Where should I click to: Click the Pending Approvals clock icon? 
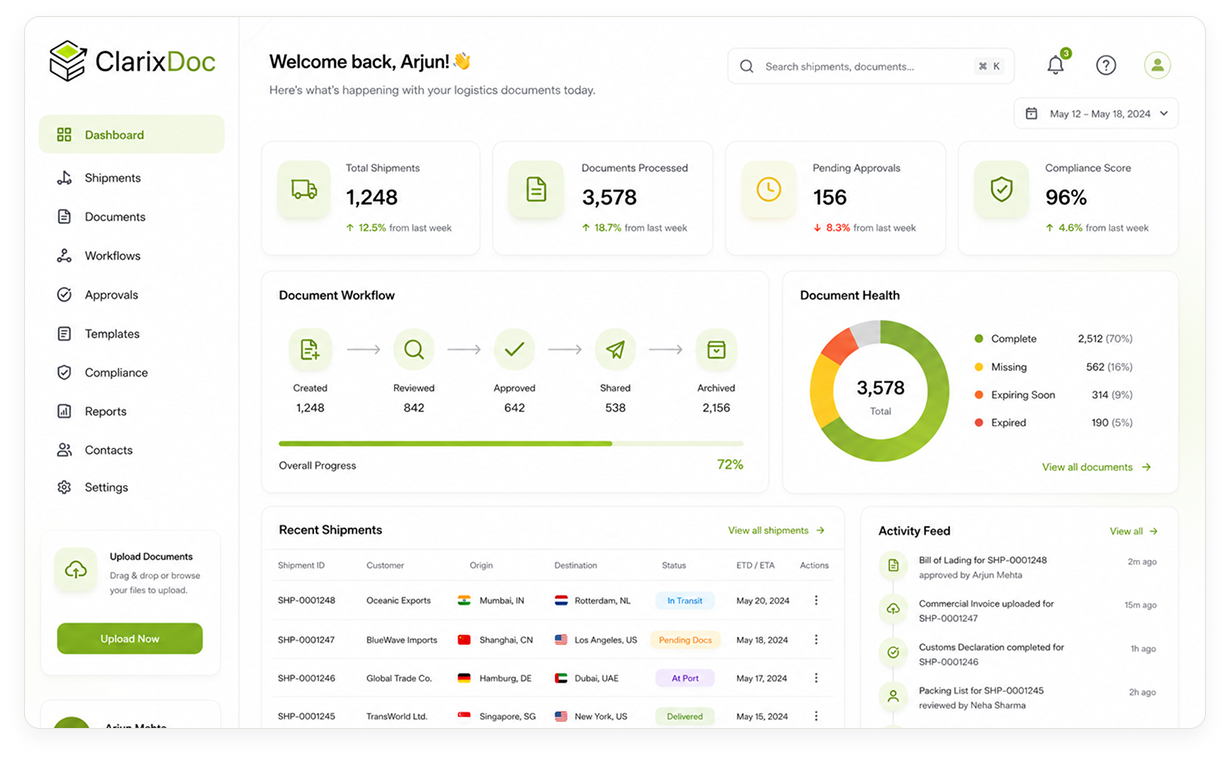point(768,189)
